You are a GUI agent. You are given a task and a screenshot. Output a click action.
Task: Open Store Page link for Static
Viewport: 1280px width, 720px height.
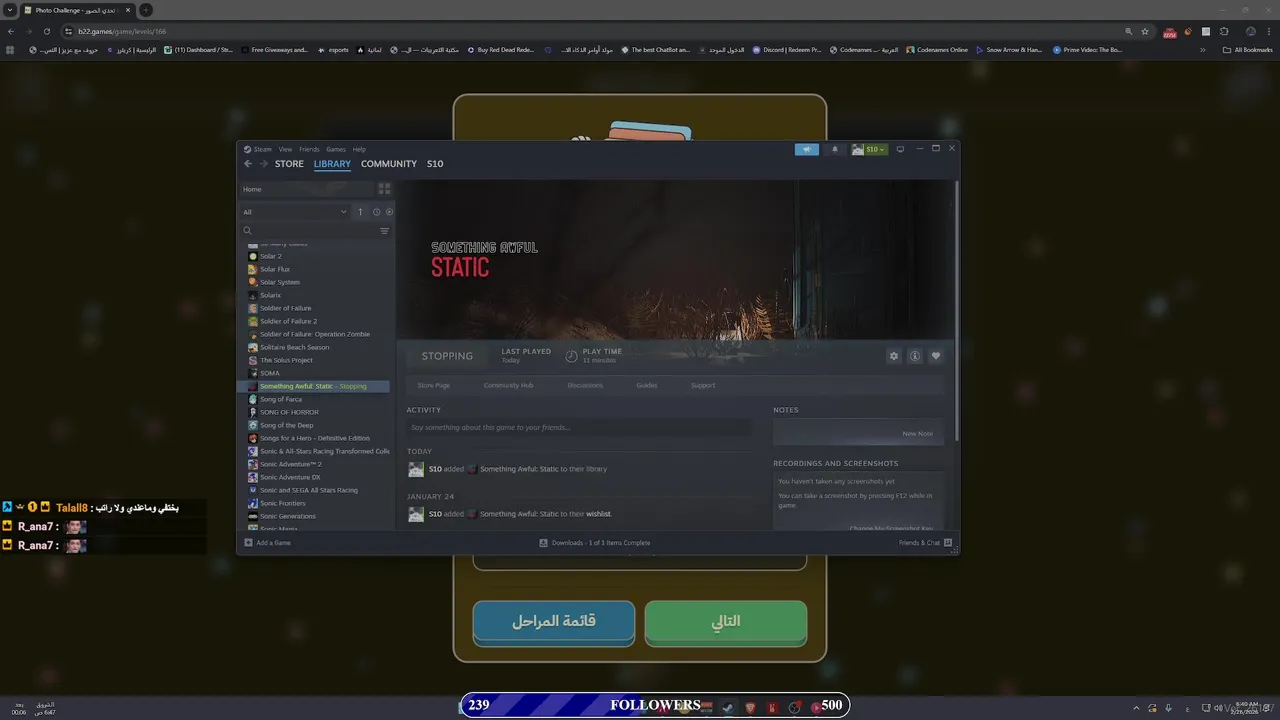pos(433,385)
